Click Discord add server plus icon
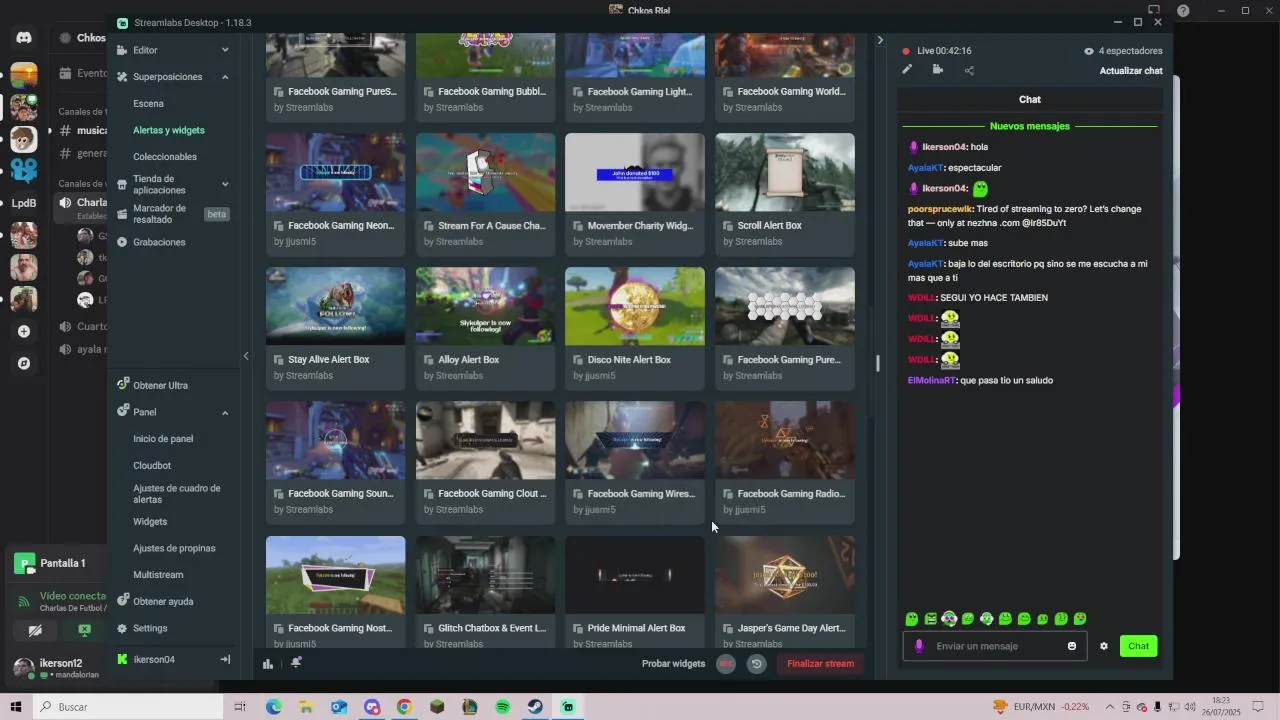 click(24, 331)
